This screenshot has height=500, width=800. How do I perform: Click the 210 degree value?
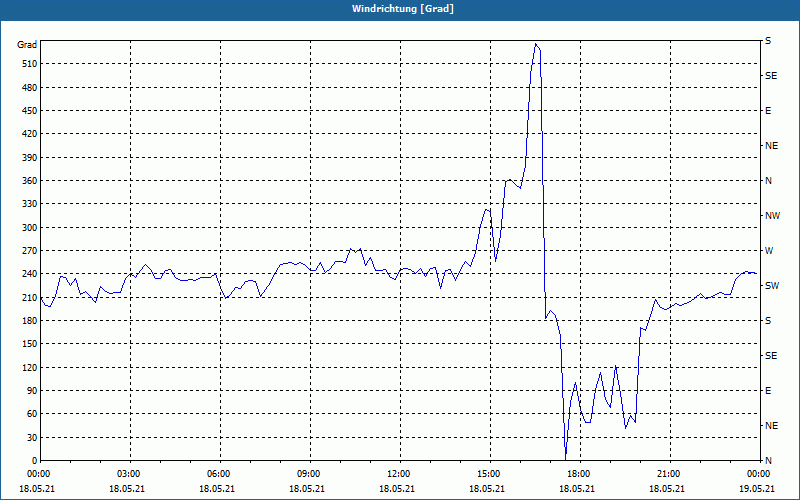coord(29,297)
